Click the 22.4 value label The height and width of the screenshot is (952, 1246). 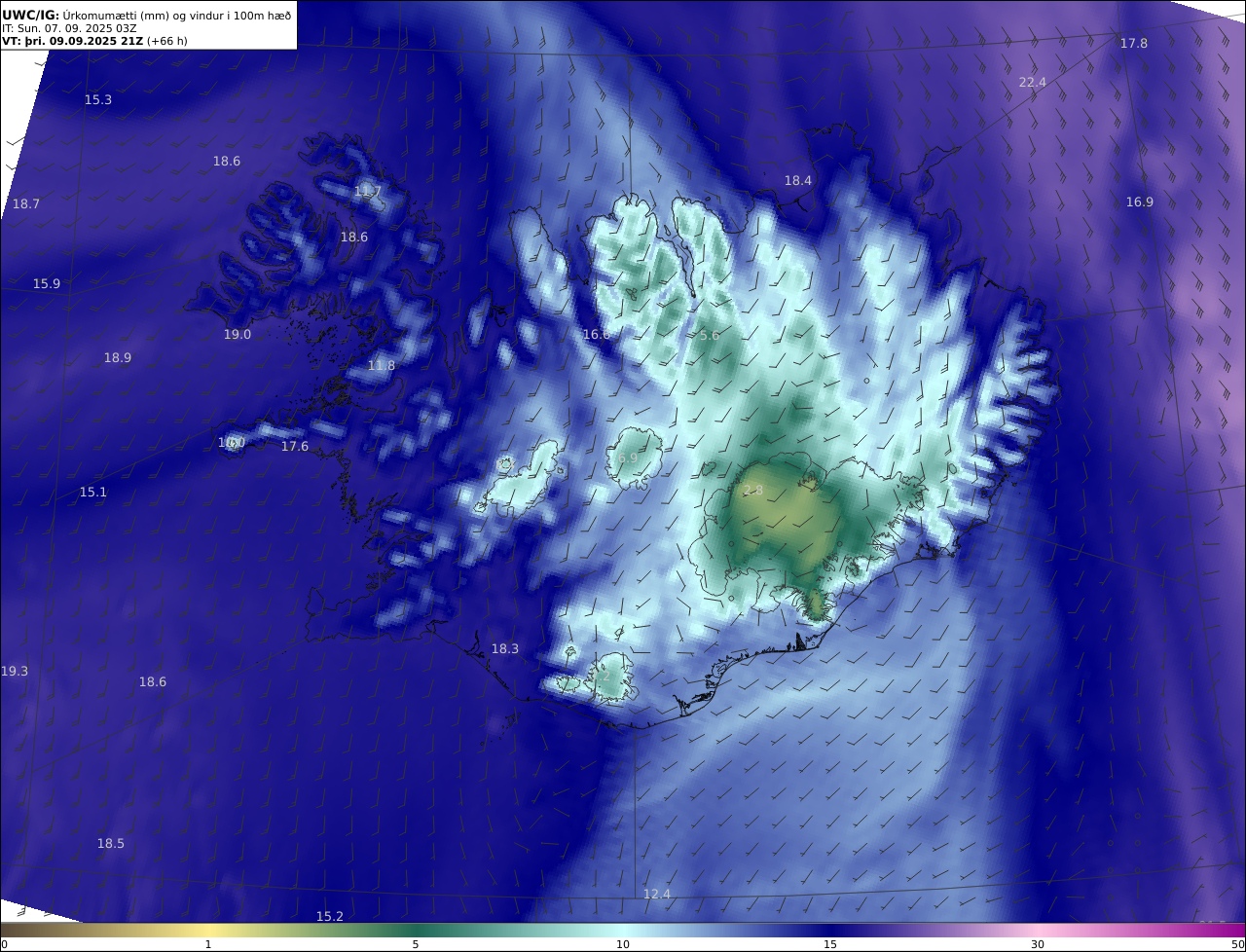[1033, 83]
